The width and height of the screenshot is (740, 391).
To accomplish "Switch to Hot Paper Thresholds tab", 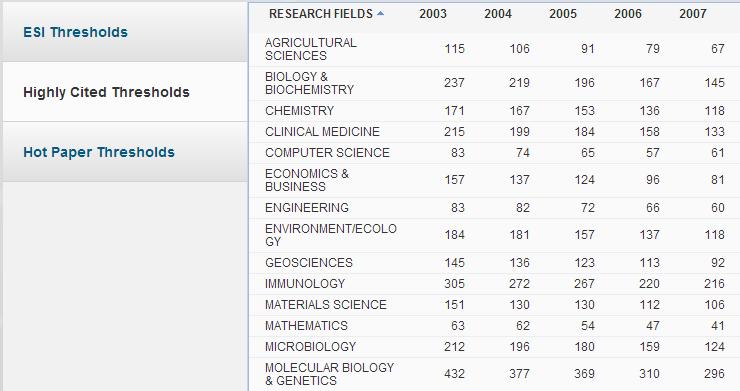I will tap(99, 152).
